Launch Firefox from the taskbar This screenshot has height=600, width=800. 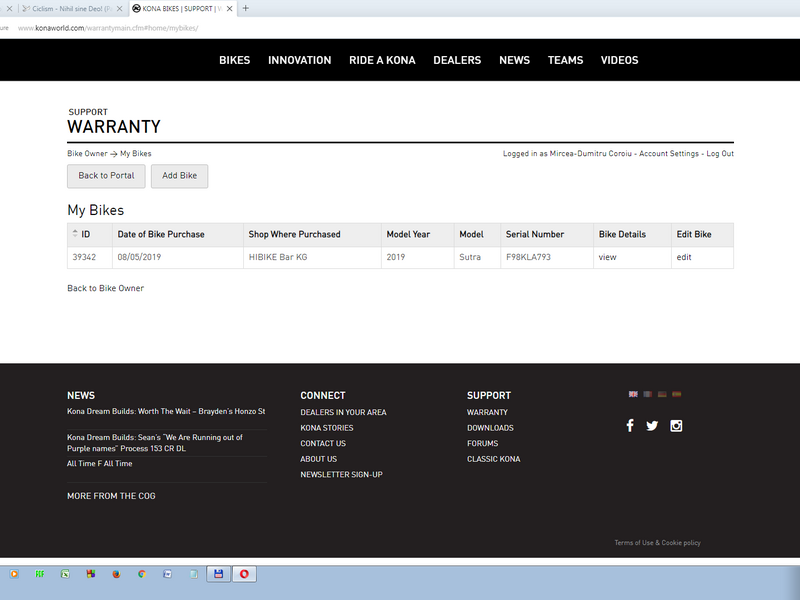pyautogui.click(x=116, y=574)
